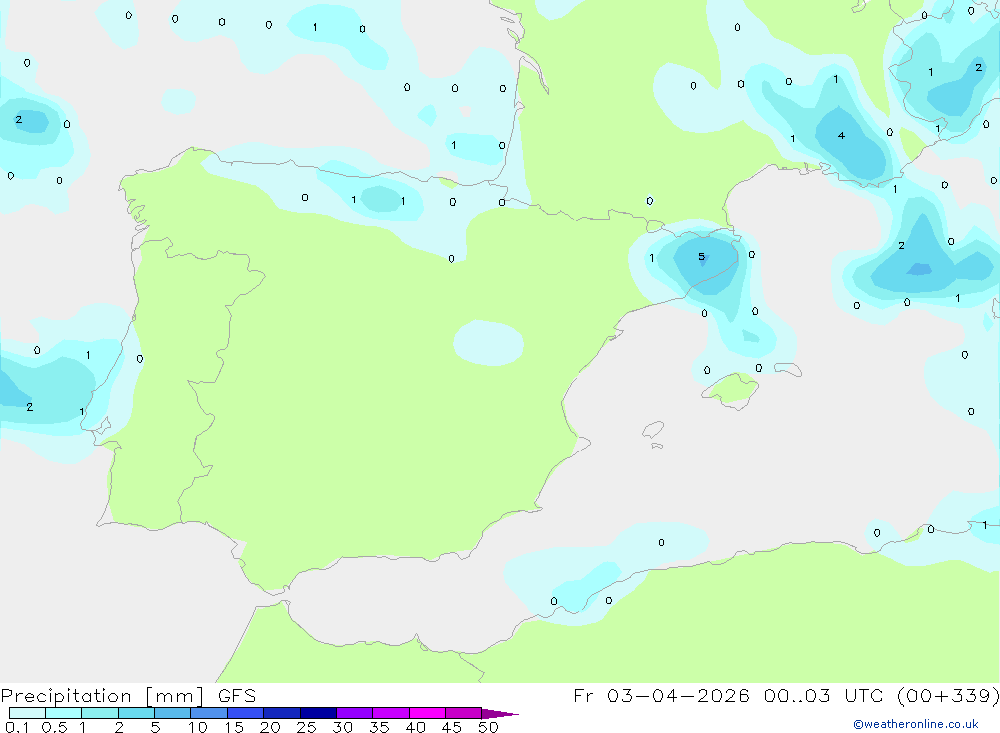Click the '15' legend scale label
Viewport: 1000px width, 733px height.
(234, 727)
